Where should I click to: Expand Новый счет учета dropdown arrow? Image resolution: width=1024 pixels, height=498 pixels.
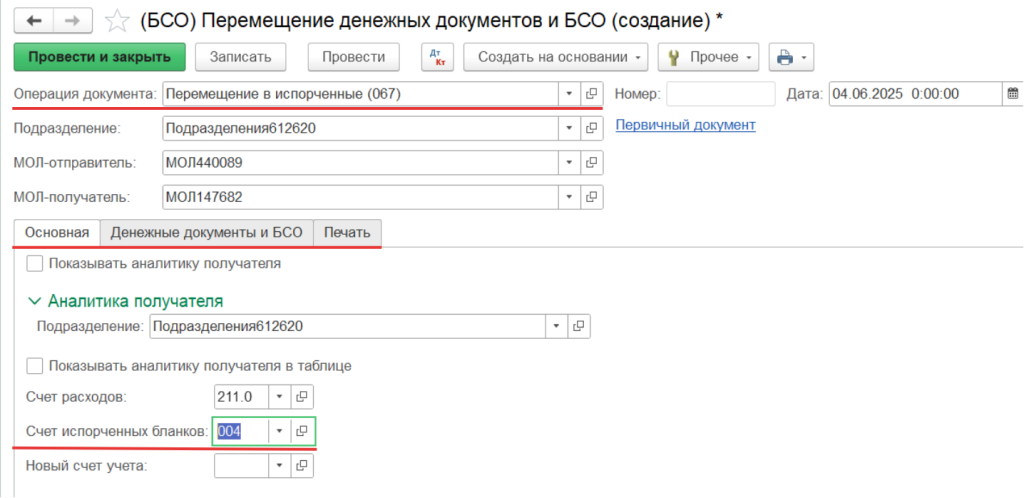[x=280, y=465]
